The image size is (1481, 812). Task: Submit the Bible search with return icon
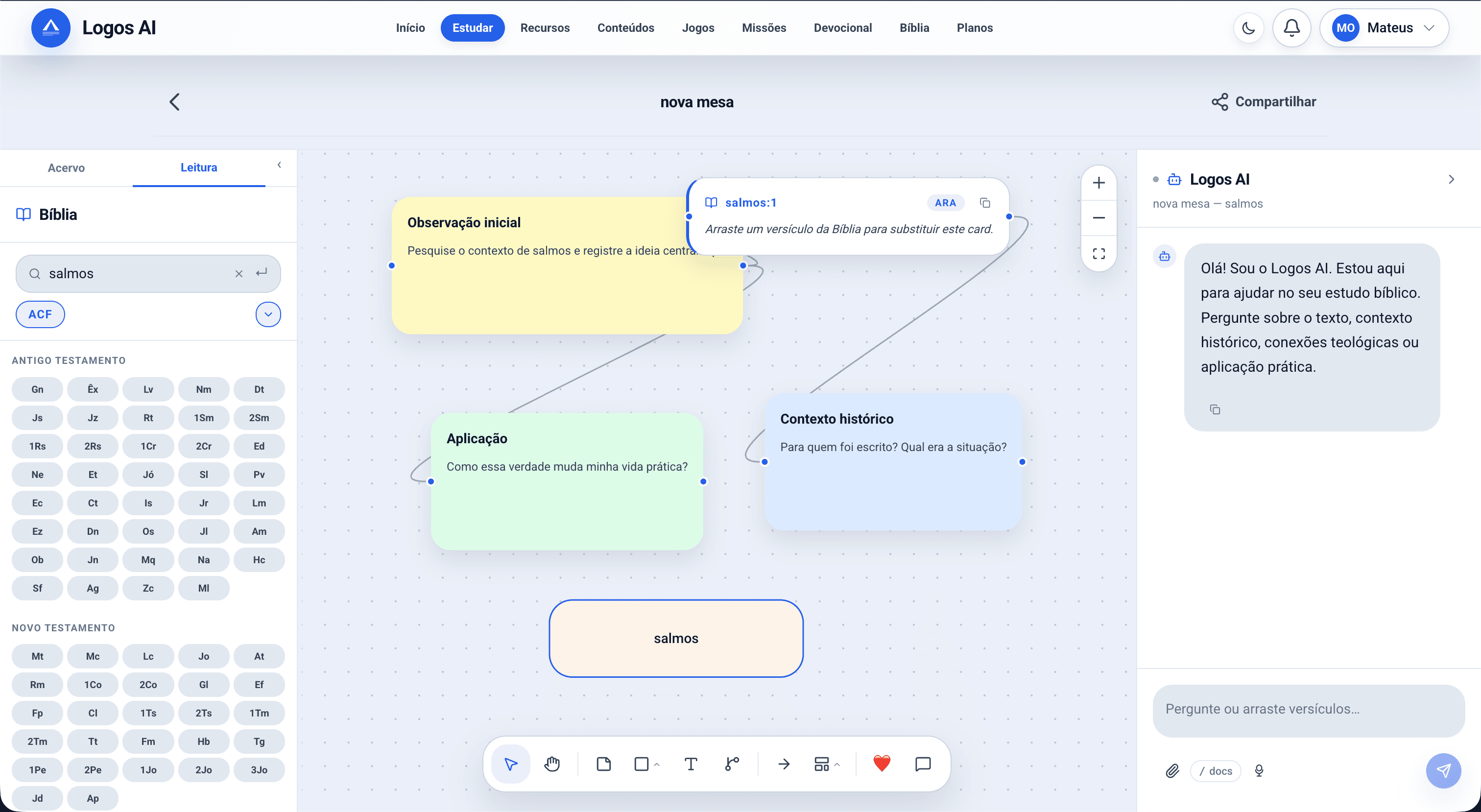(x=262, y=273)
